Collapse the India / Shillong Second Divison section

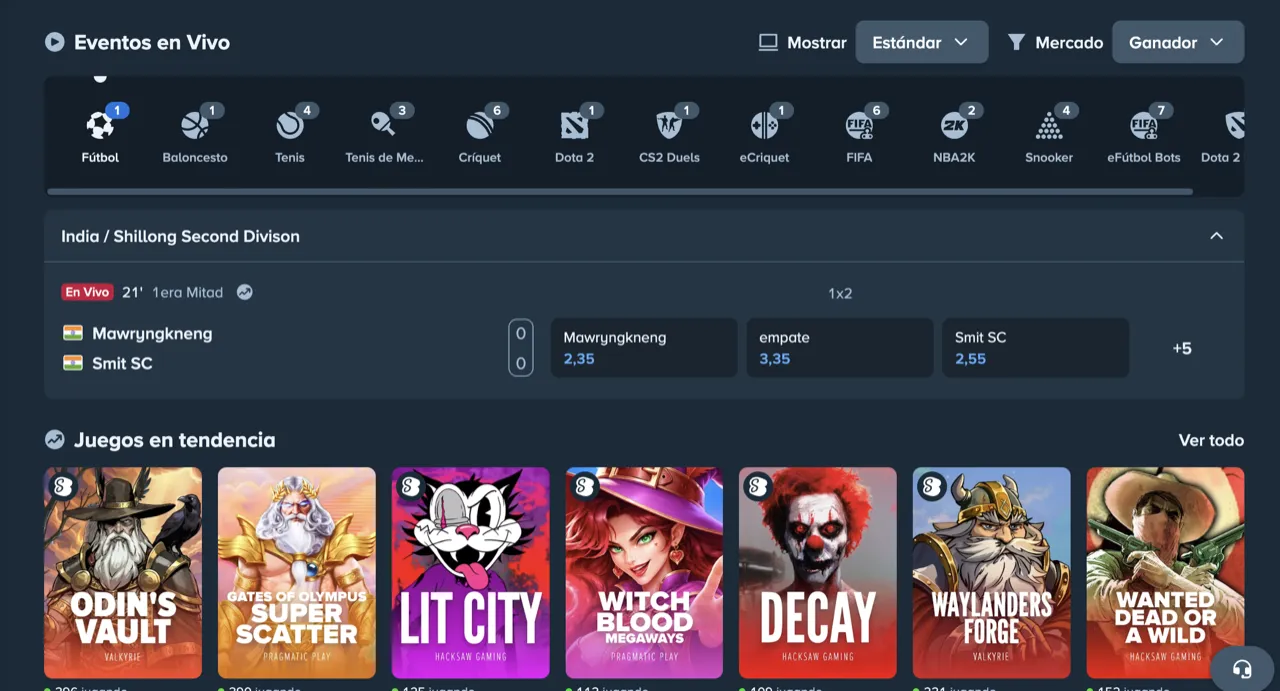pyautogui.click(x=1217, y=236)
